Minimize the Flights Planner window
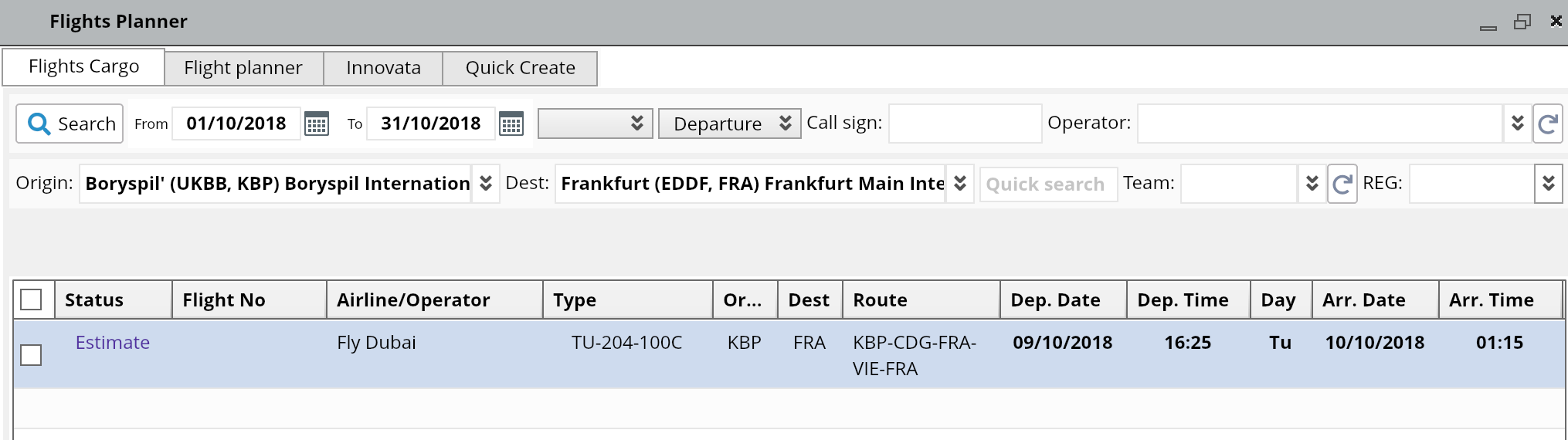The image size is (1568, 440). pyautogui.click(x=1488, y=25)
